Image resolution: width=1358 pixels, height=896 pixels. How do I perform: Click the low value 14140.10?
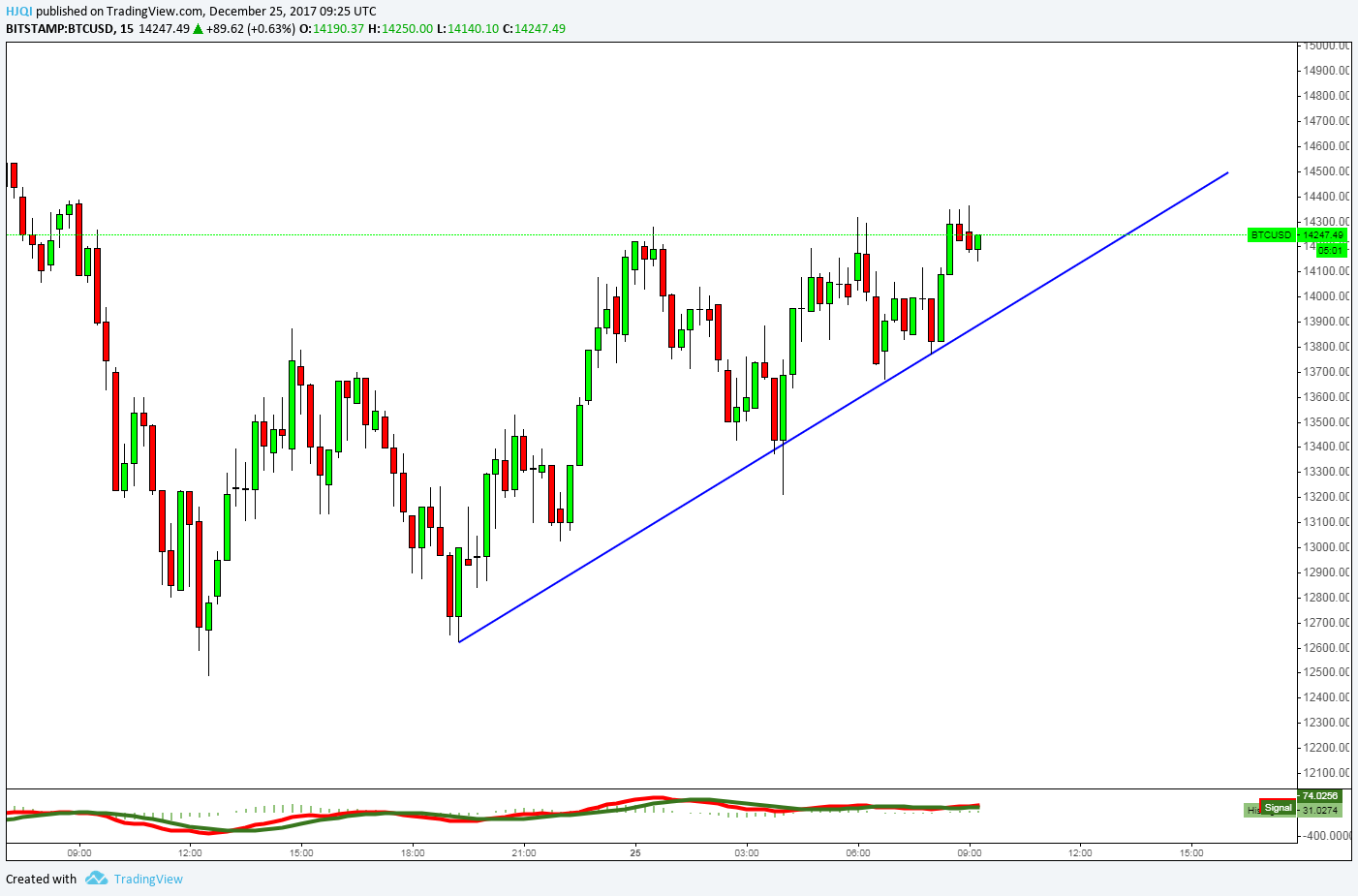point(473,28)
